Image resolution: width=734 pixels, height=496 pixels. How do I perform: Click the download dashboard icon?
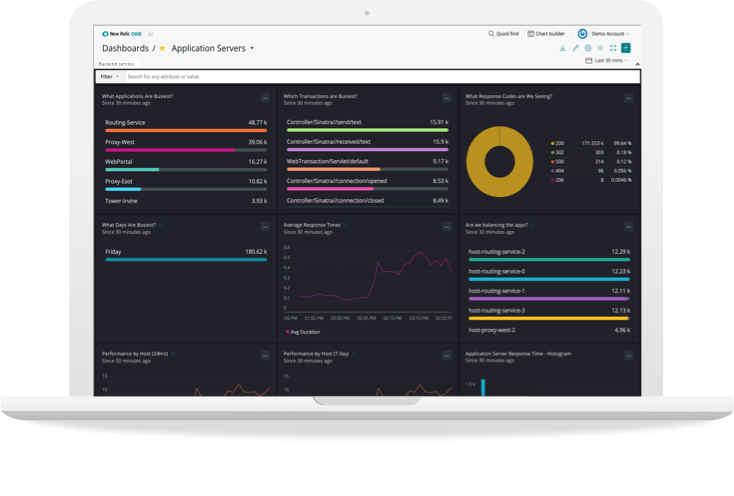click(562, 48)
